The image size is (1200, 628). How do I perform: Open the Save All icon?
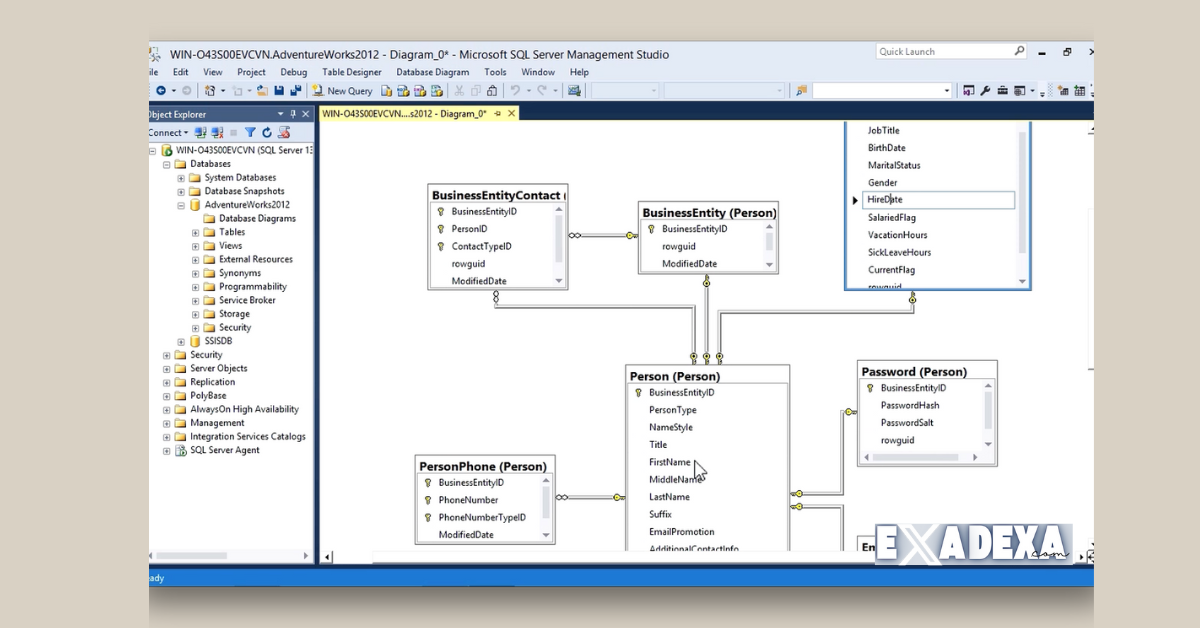tap(294, 91)
